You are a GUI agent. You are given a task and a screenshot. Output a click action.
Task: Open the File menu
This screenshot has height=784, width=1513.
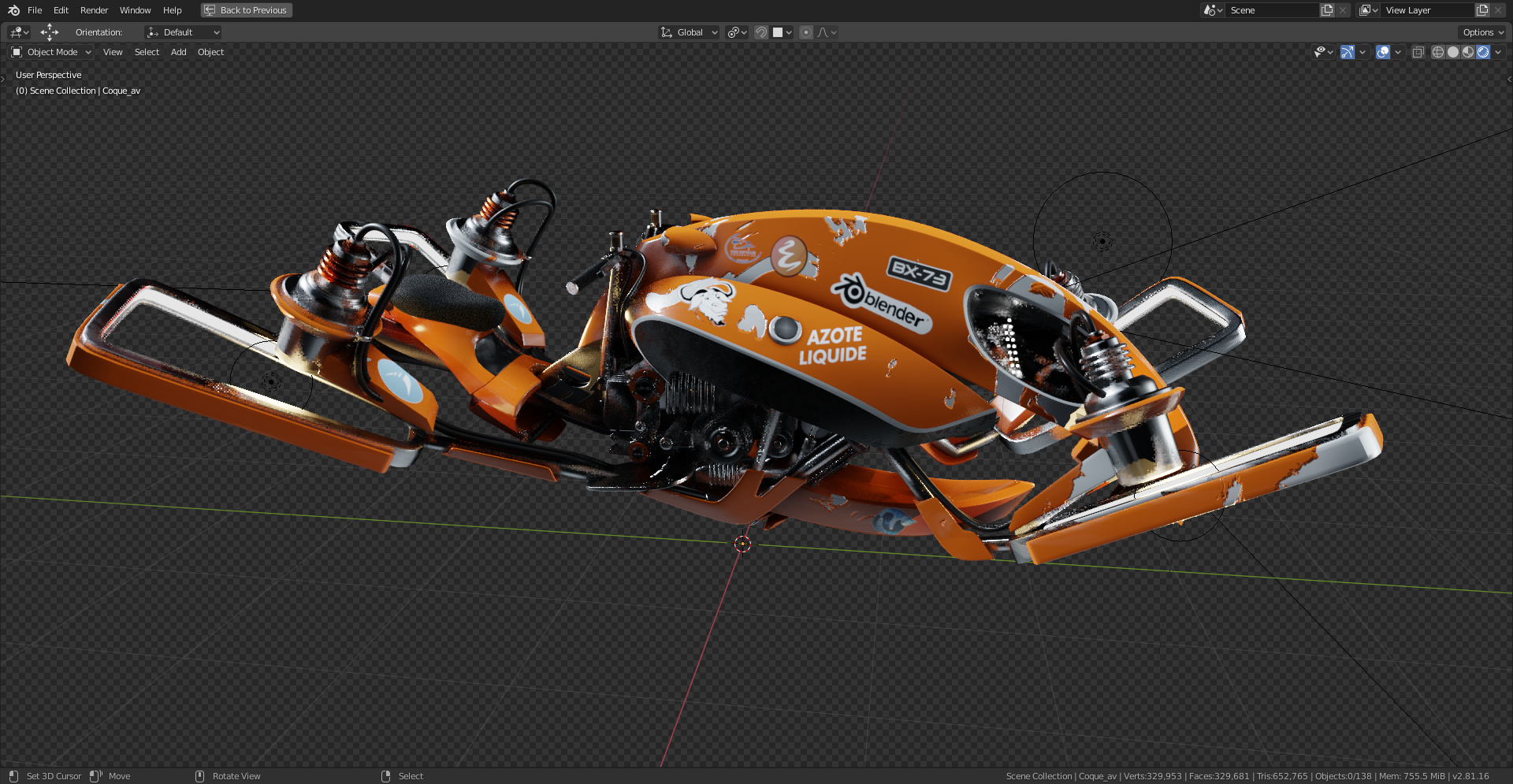click(35, 10)
